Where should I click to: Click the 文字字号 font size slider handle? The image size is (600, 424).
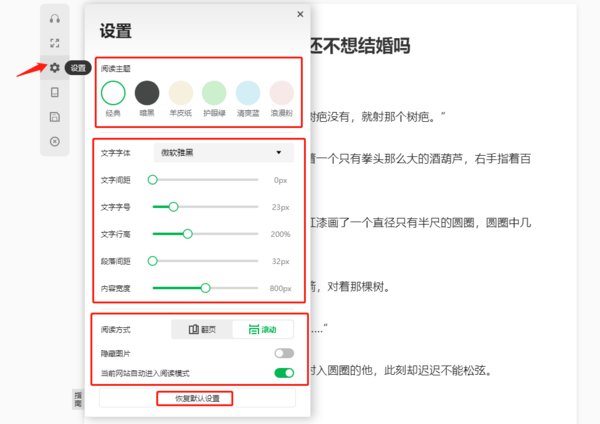point(173,207)
